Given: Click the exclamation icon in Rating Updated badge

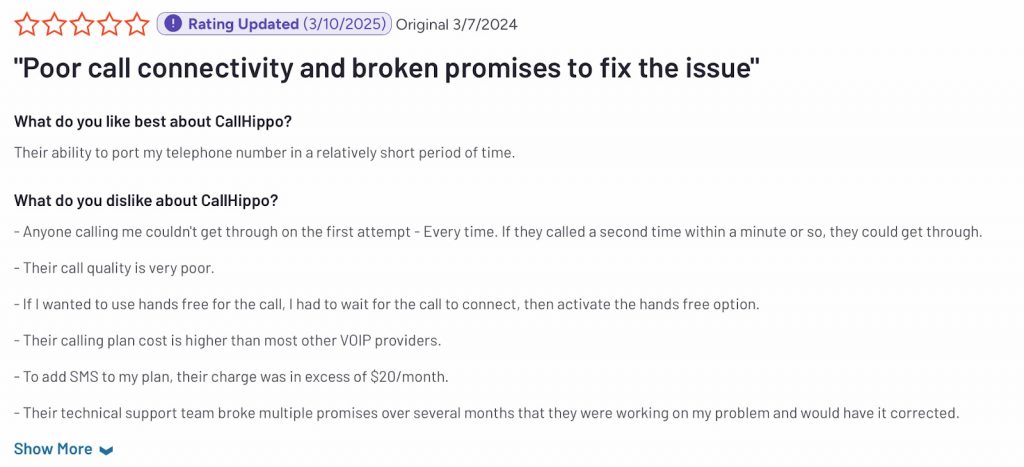Looking at the screenshot, I should point(174,24).
